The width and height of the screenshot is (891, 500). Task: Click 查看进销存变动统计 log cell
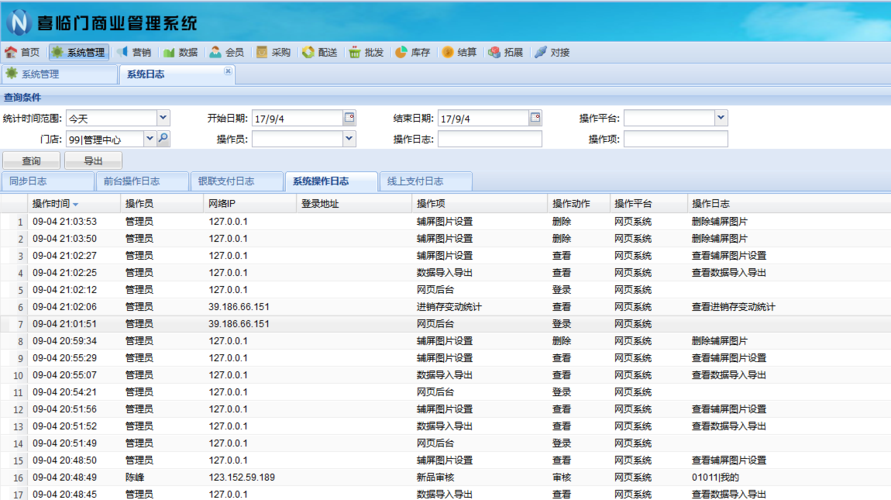[733, 307]
